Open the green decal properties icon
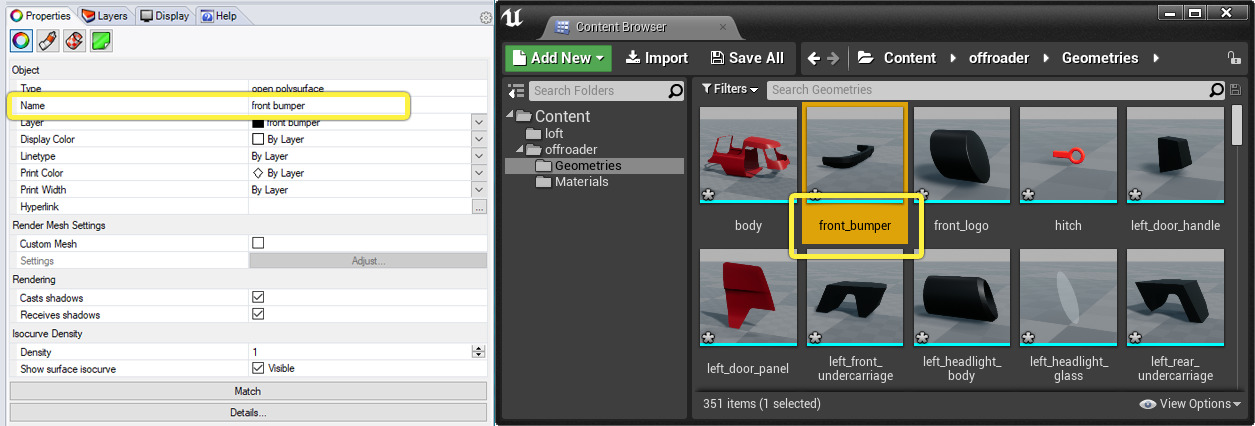The width and height of the screenshot is (1255, 426). point(101,41)
